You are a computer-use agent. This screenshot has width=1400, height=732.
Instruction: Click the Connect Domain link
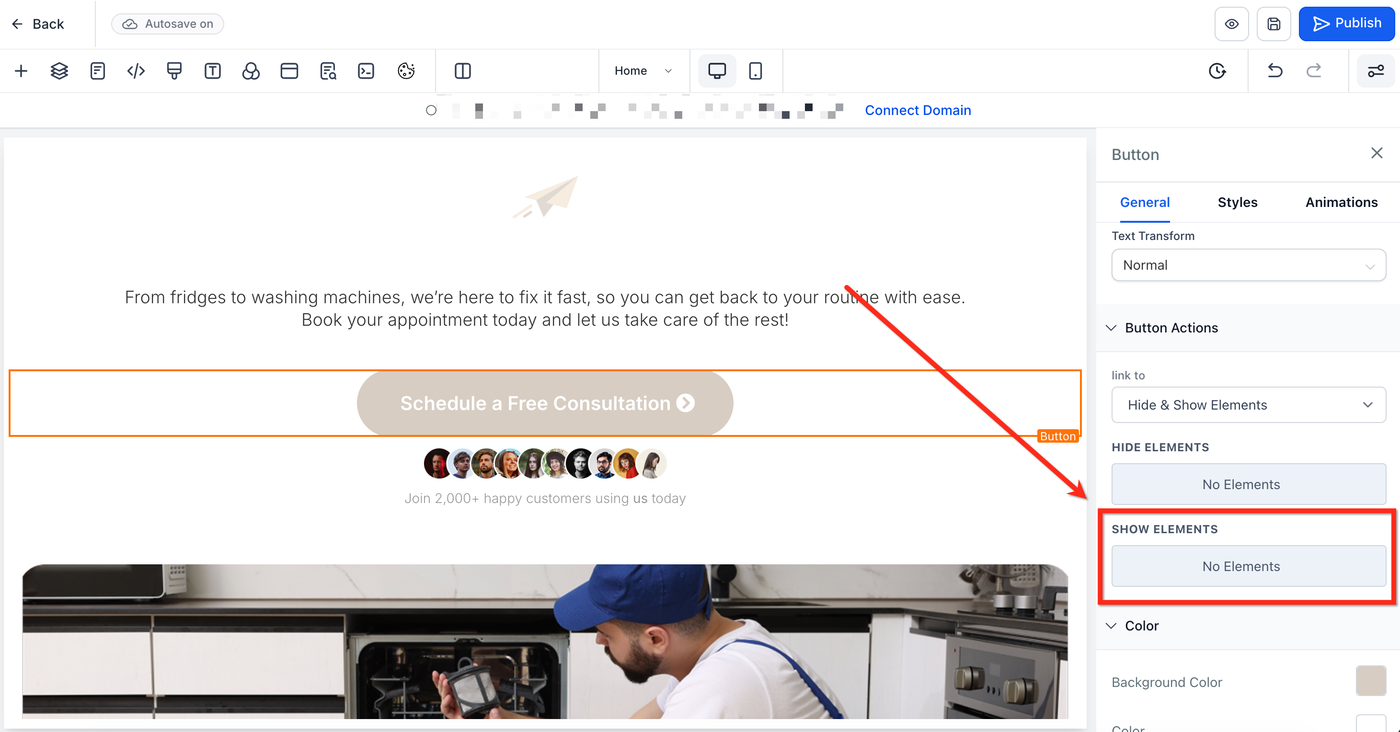pyautogui.click(x=917, y=110)
